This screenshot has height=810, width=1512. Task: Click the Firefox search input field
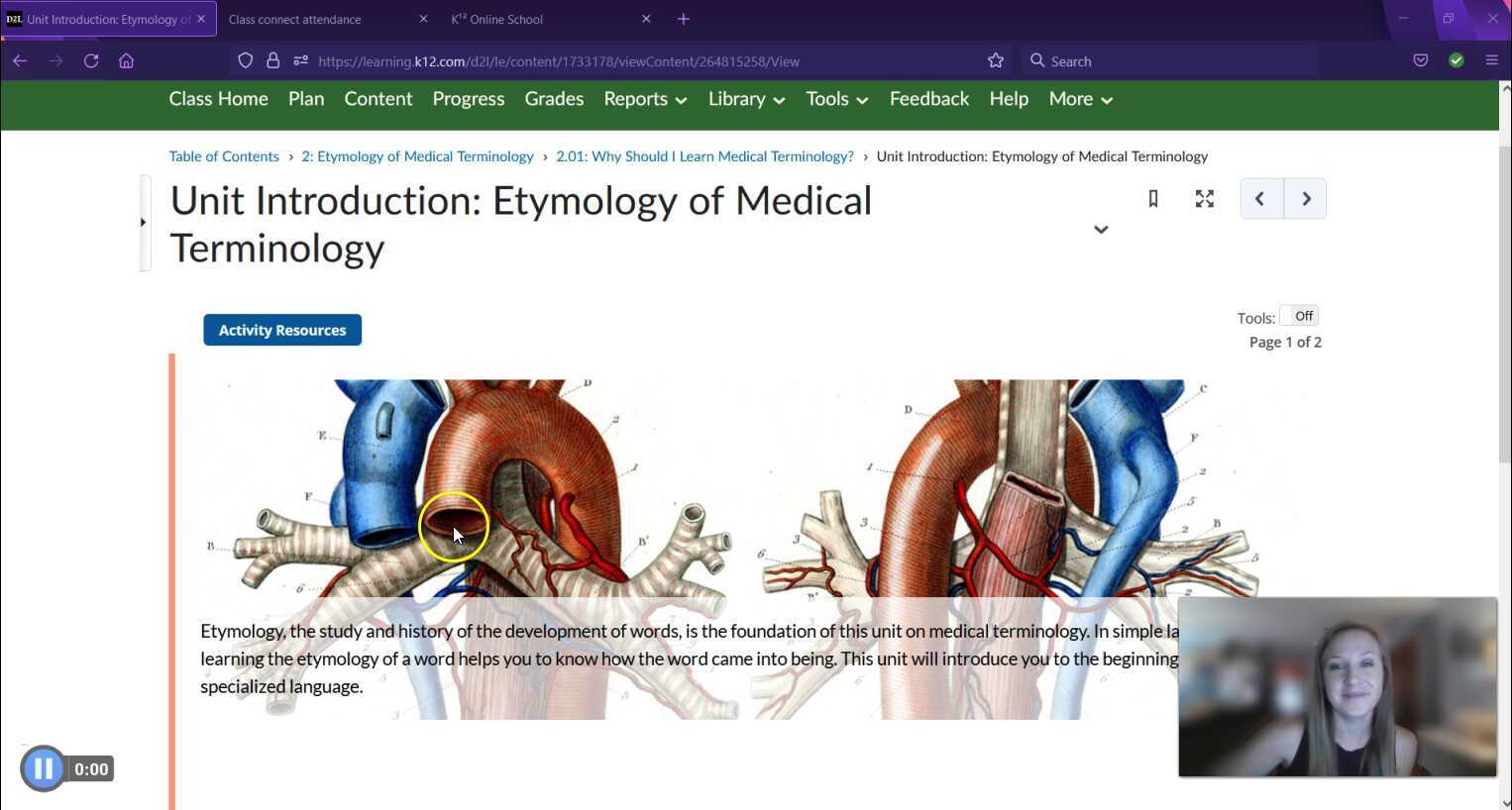coord(1169,60)
